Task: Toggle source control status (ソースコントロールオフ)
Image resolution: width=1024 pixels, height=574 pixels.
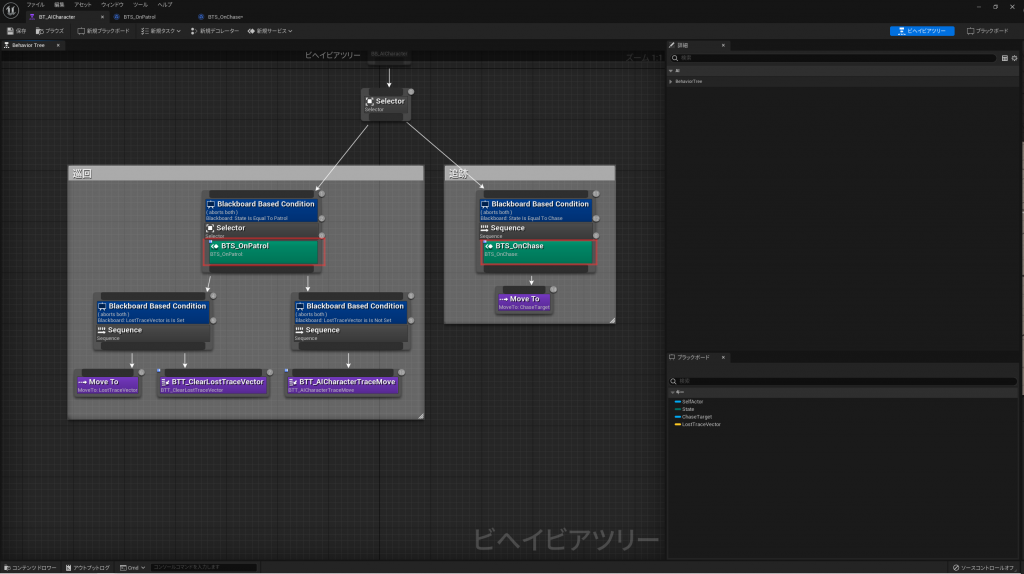Action: point(984,567)
